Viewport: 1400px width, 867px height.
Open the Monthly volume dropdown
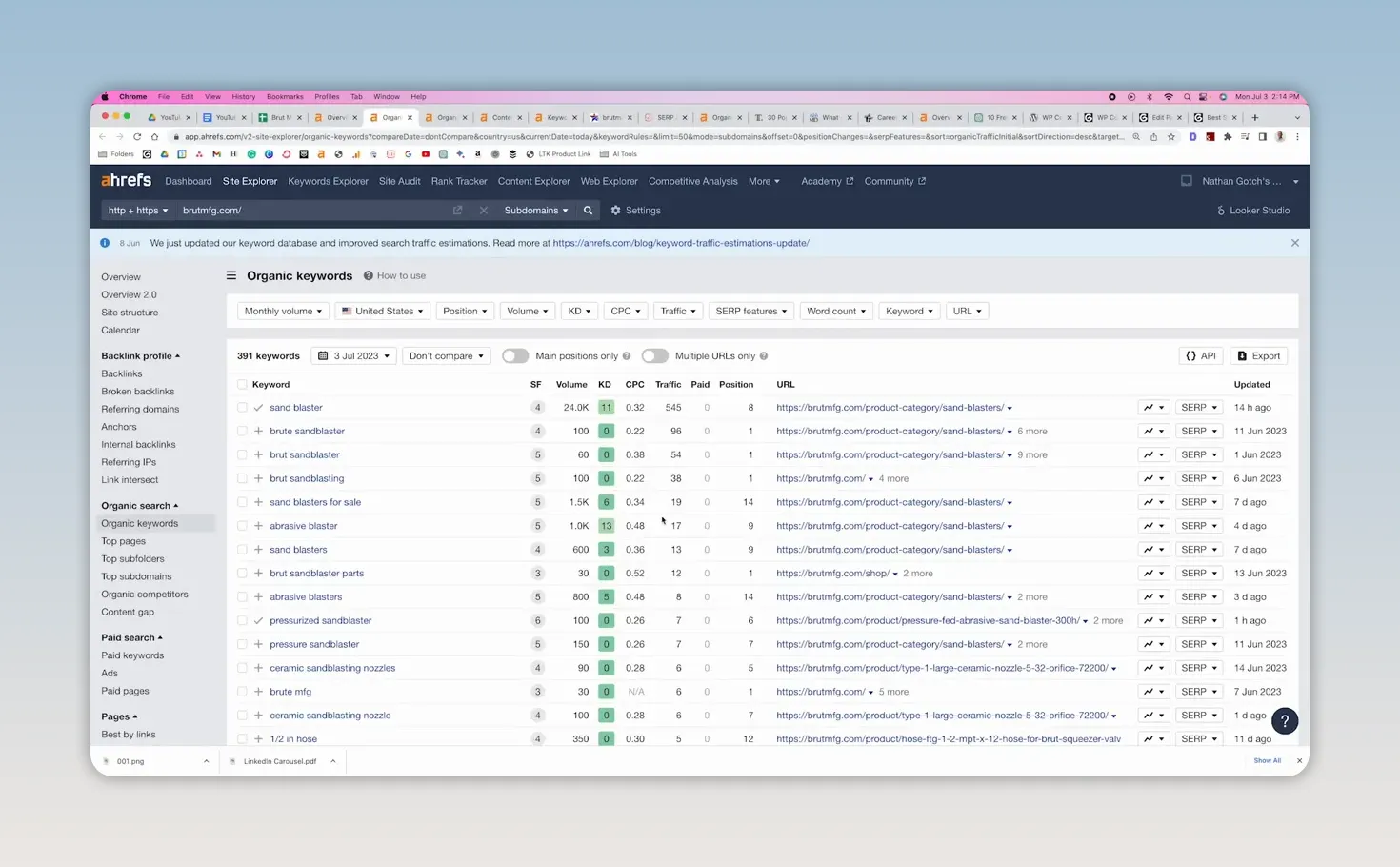[x=283, y=312]
